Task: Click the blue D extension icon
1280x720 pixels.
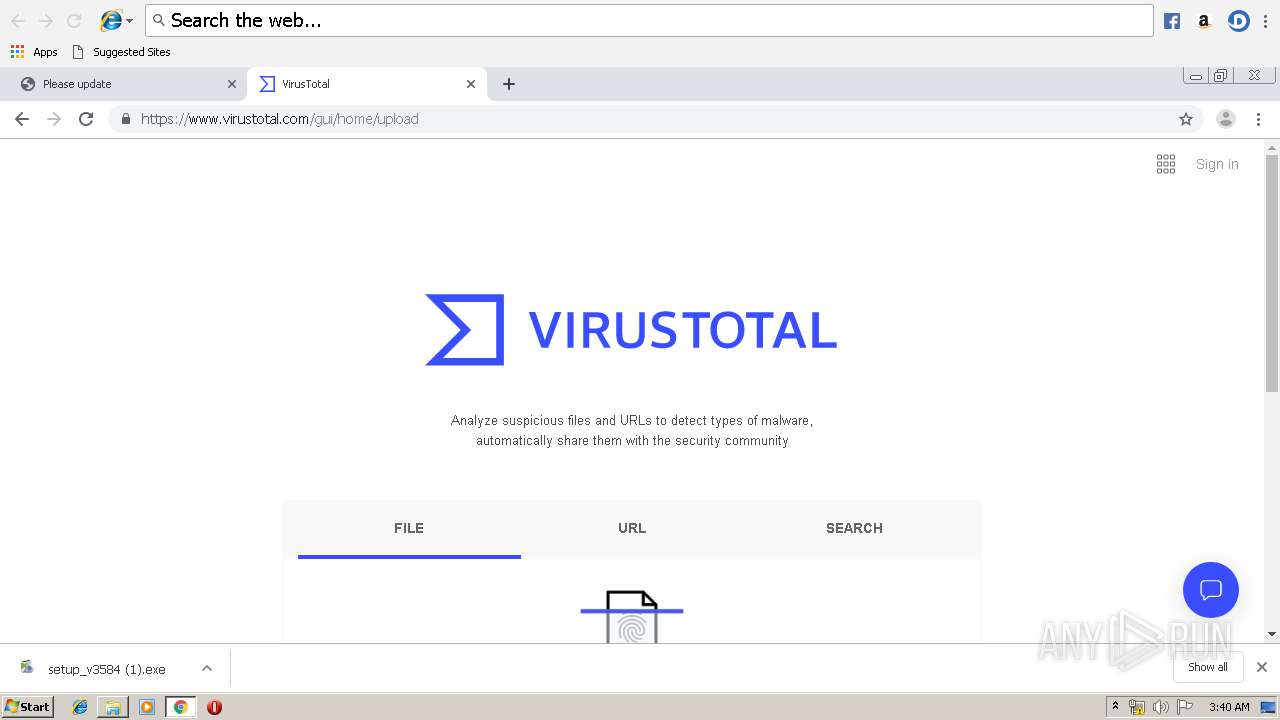Action: [x=1239, y=21]
